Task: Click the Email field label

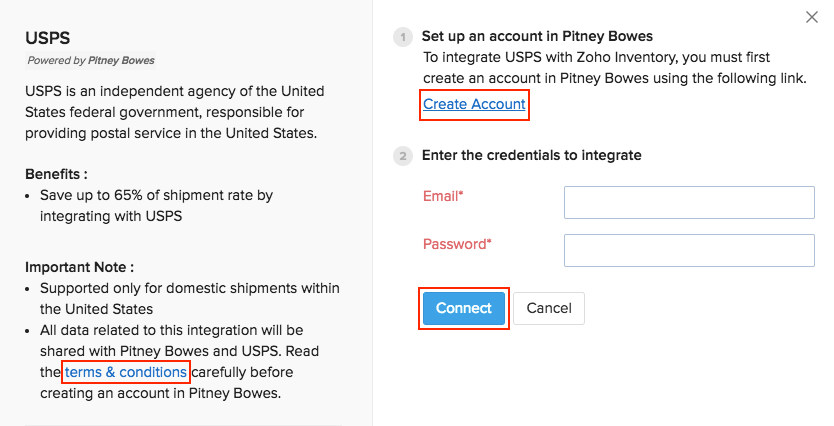Action: pos(443,197)
